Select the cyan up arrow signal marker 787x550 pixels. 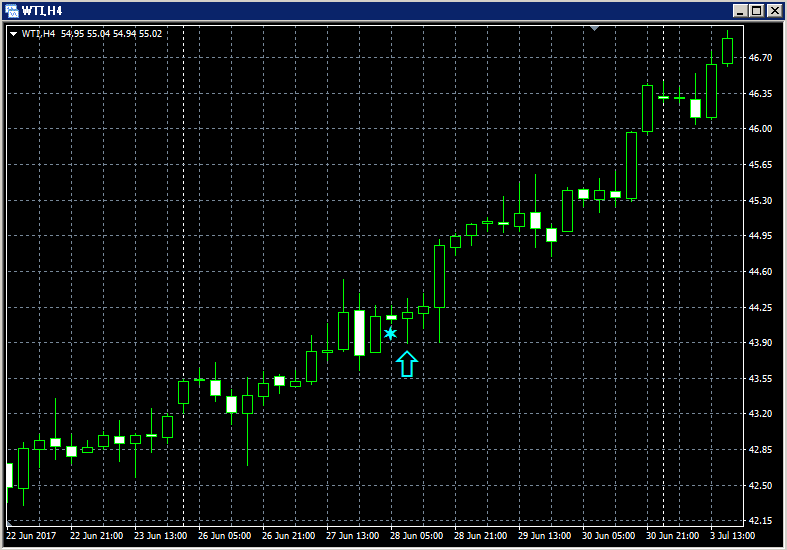click(x=407, y=364)
